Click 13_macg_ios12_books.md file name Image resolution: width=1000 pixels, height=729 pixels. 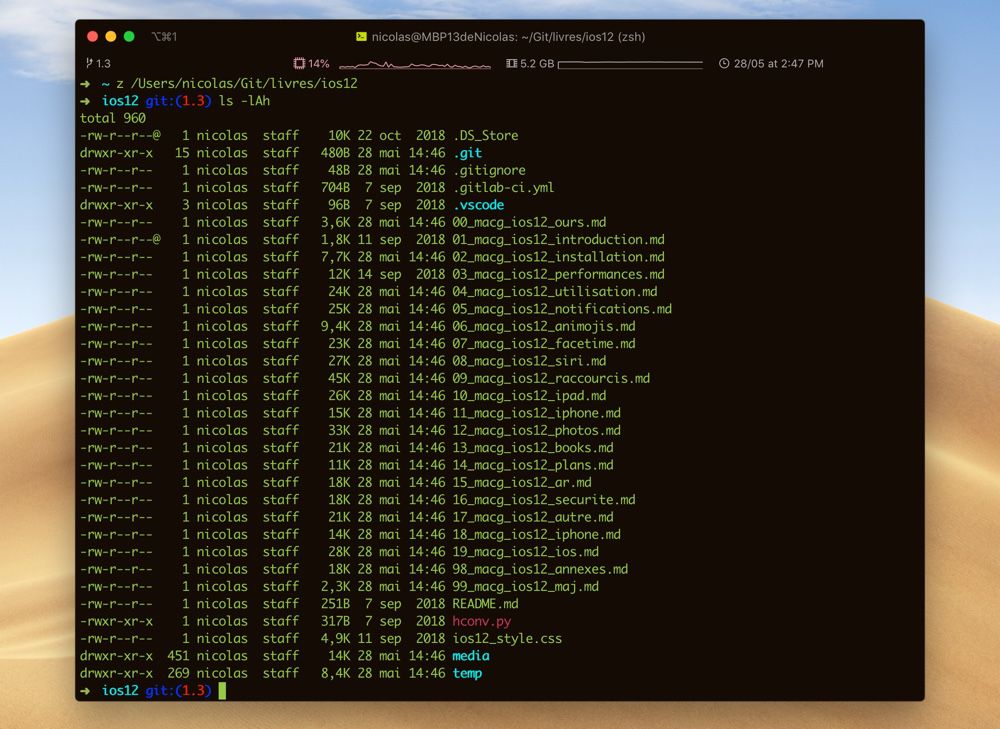(533, 447)
